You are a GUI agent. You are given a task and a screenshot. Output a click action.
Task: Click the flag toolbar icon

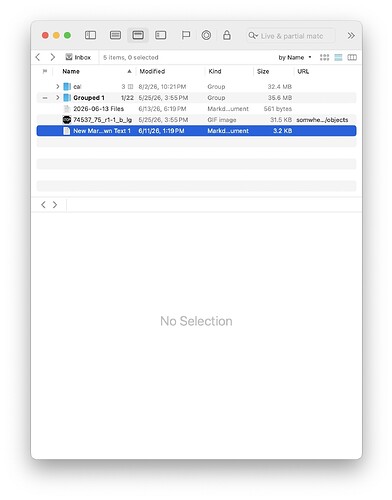(186, 35)
